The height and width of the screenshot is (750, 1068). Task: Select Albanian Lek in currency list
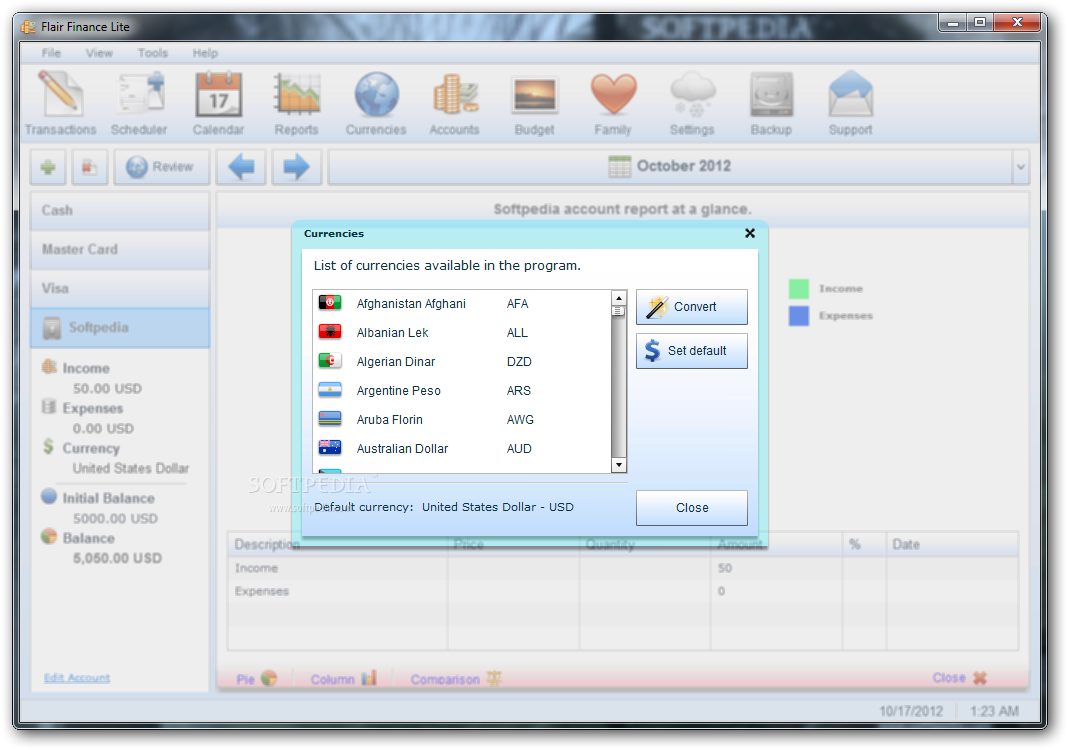point(462,333)
